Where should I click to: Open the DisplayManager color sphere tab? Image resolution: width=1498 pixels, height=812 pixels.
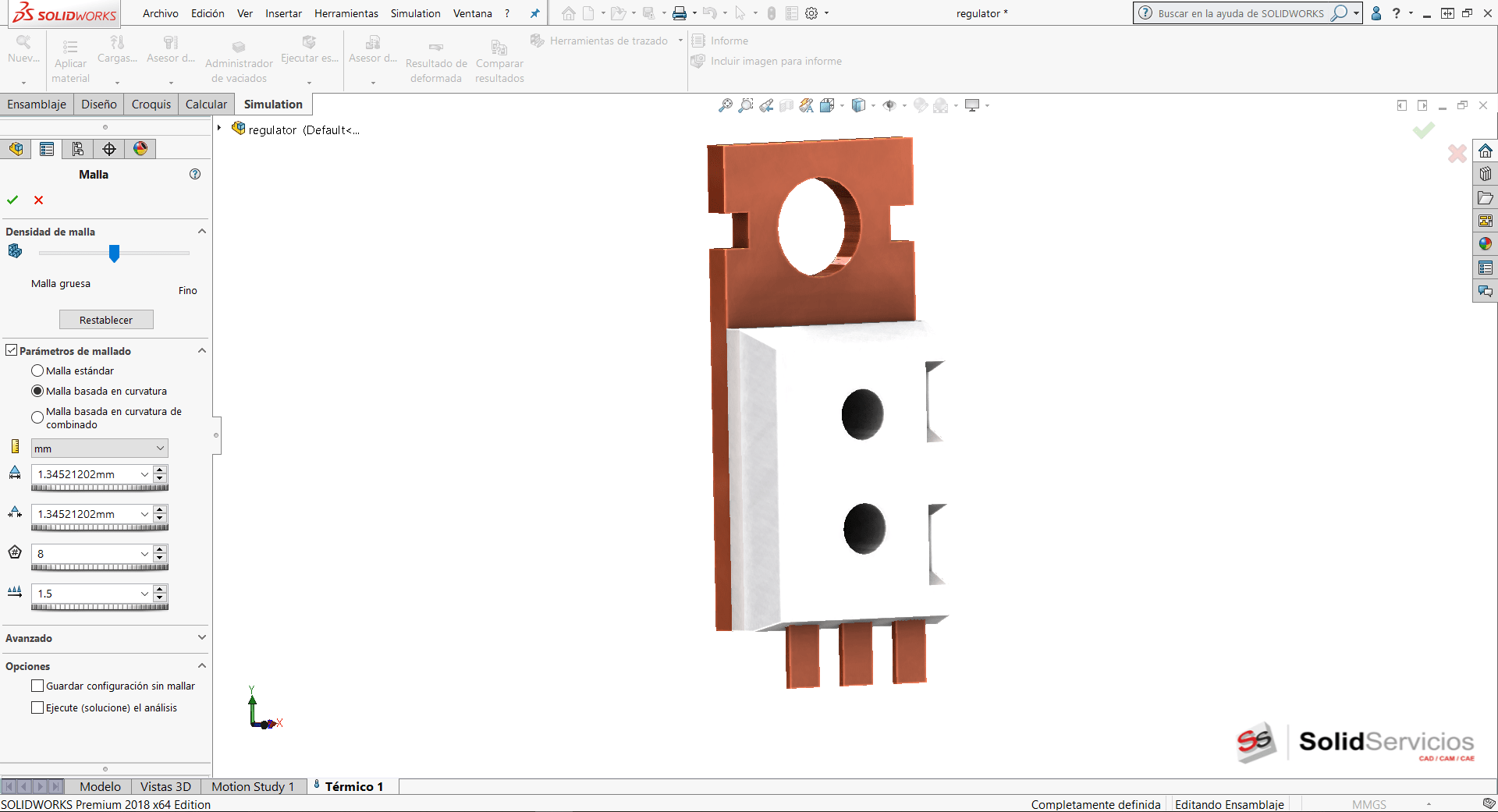point(140,149)
